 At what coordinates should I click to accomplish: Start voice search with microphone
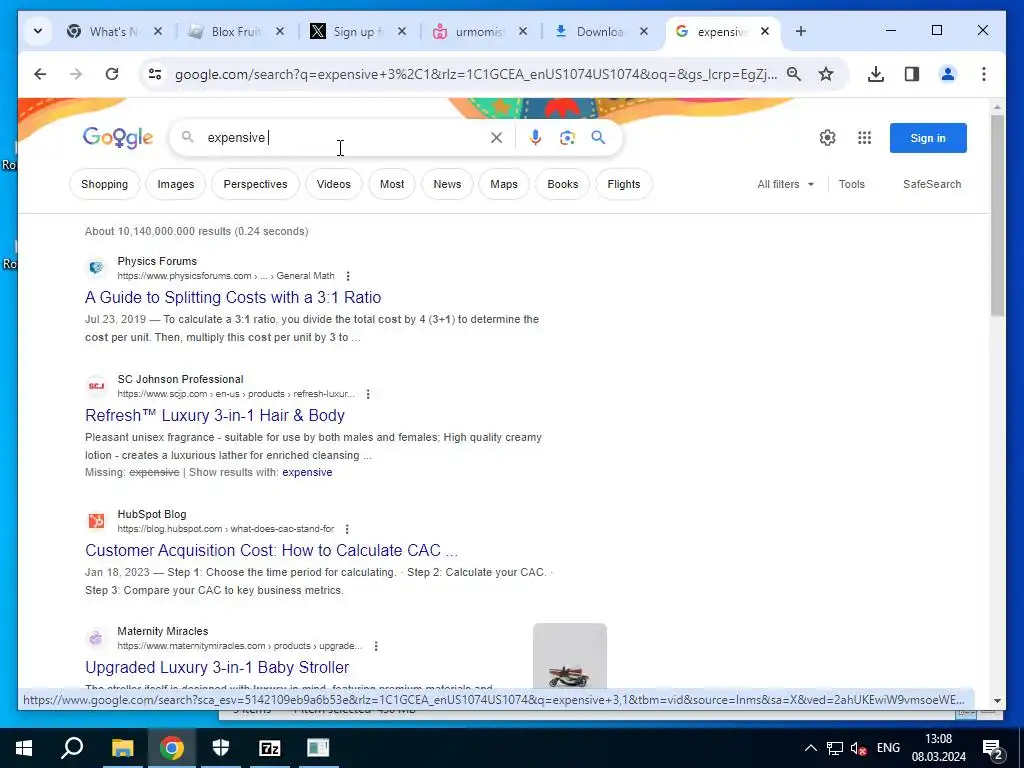[x=535, y=138]
